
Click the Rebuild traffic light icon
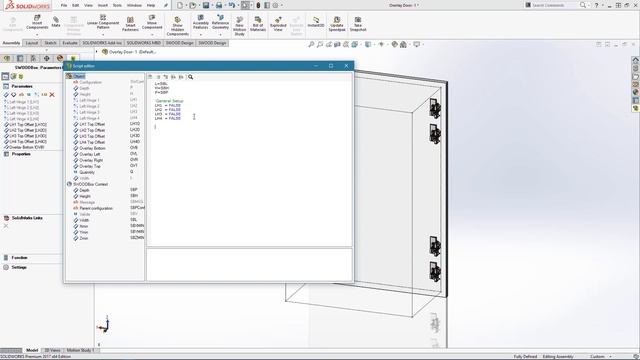point(258,5)
